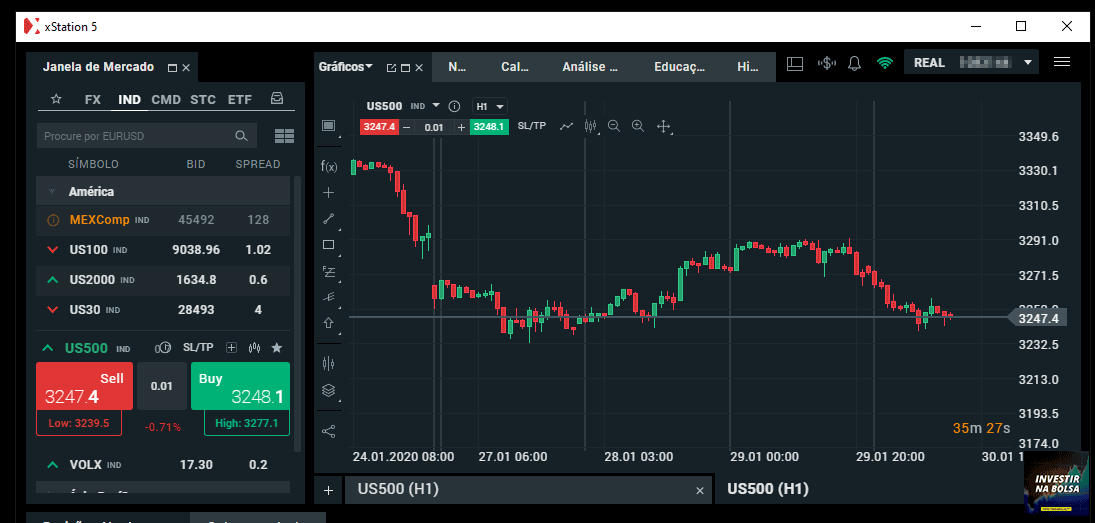Switch to the FX instrument tab
1095x523 pixels.
pos(93,99)
